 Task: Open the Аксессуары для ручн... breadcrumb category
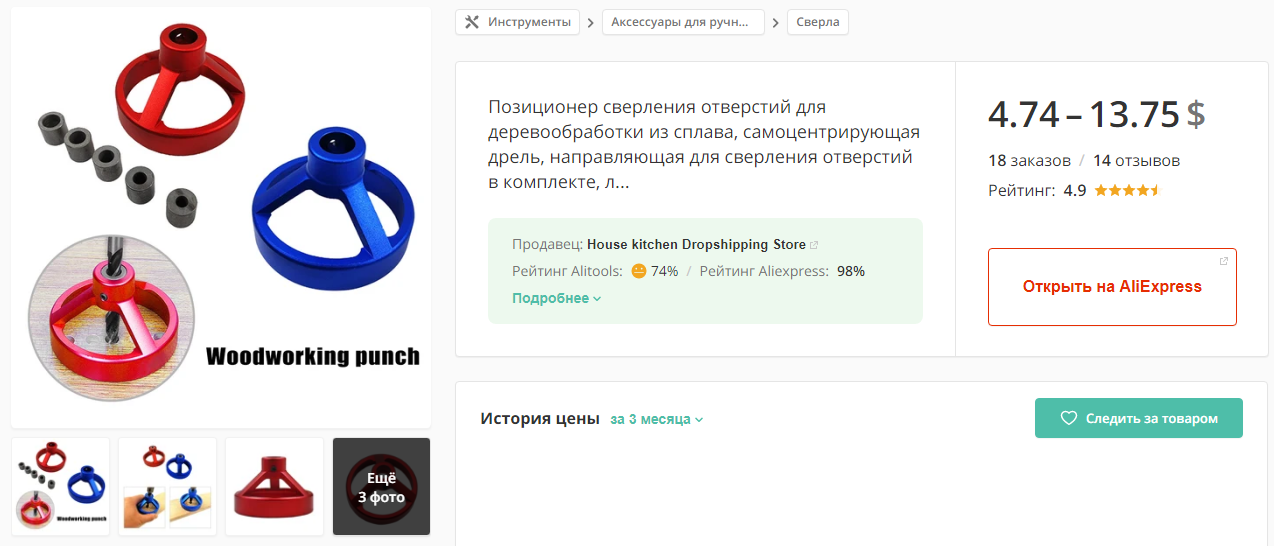[x=683, y=22]
